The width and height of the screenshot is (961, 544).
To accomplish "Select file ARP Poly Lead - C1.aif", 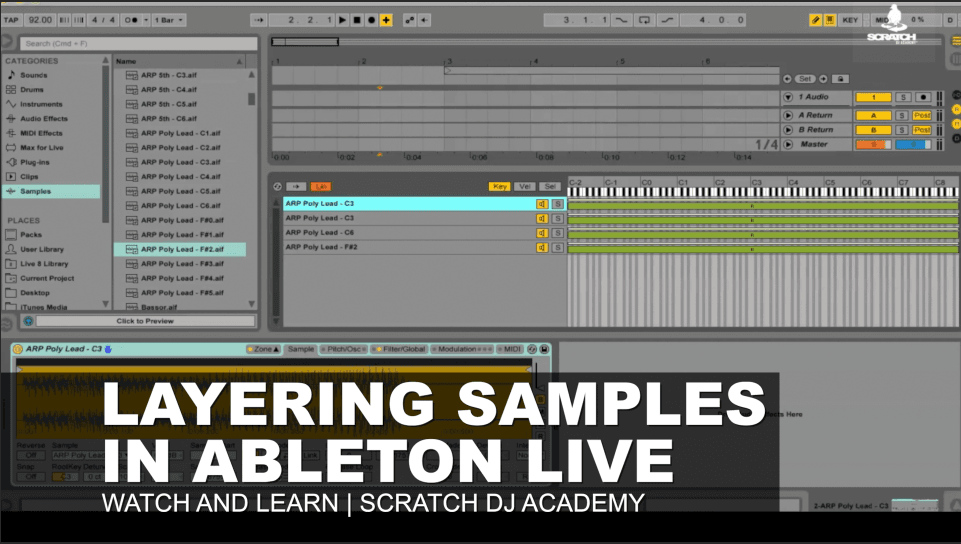I will pyautogui.click(x=180, y=133).
